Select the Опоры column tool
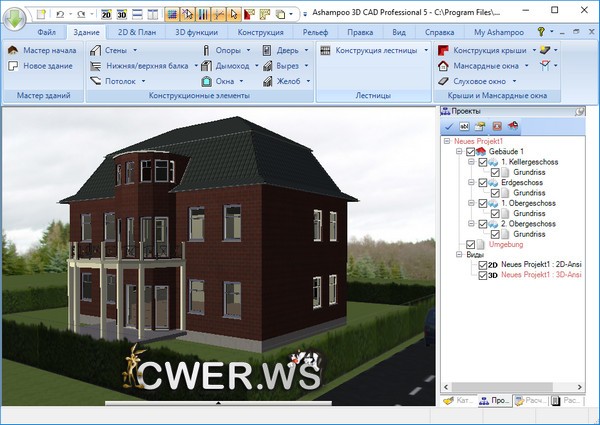Image resolution: width=600 pixels, height=425 pixels. tap(221, 49)
